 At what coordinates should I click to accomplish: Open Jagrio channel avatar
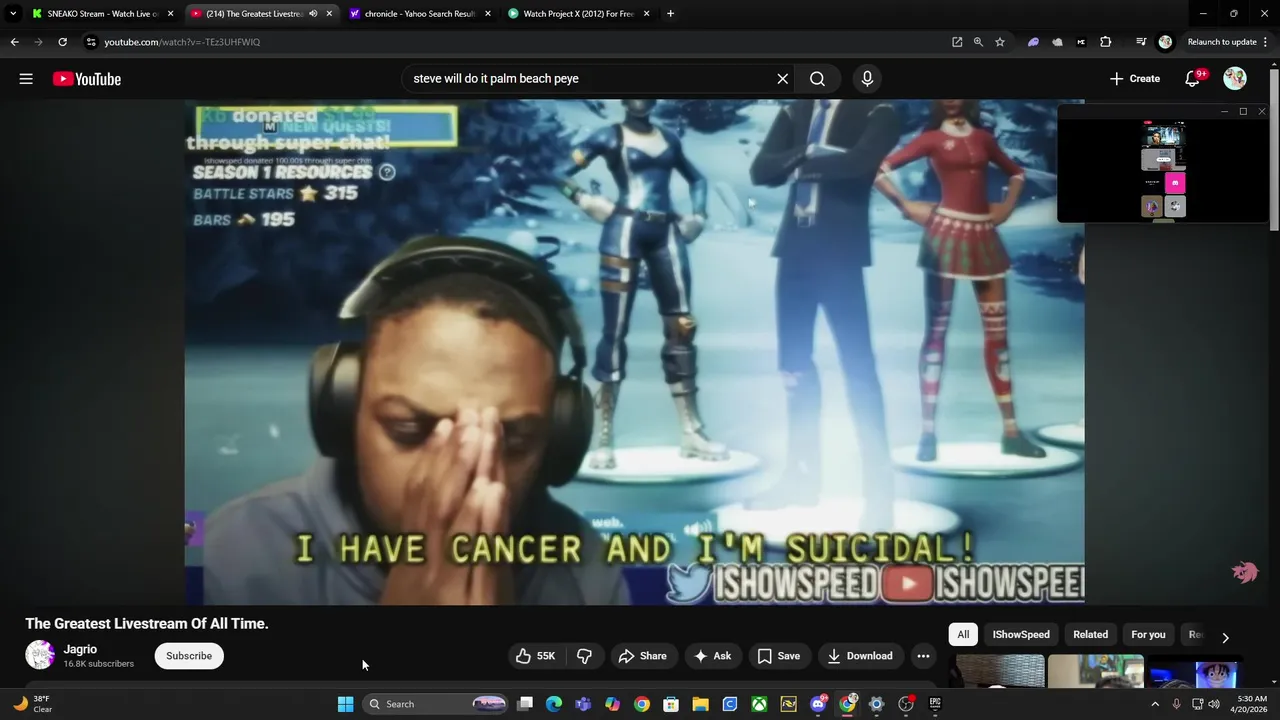tap(40, 655)
